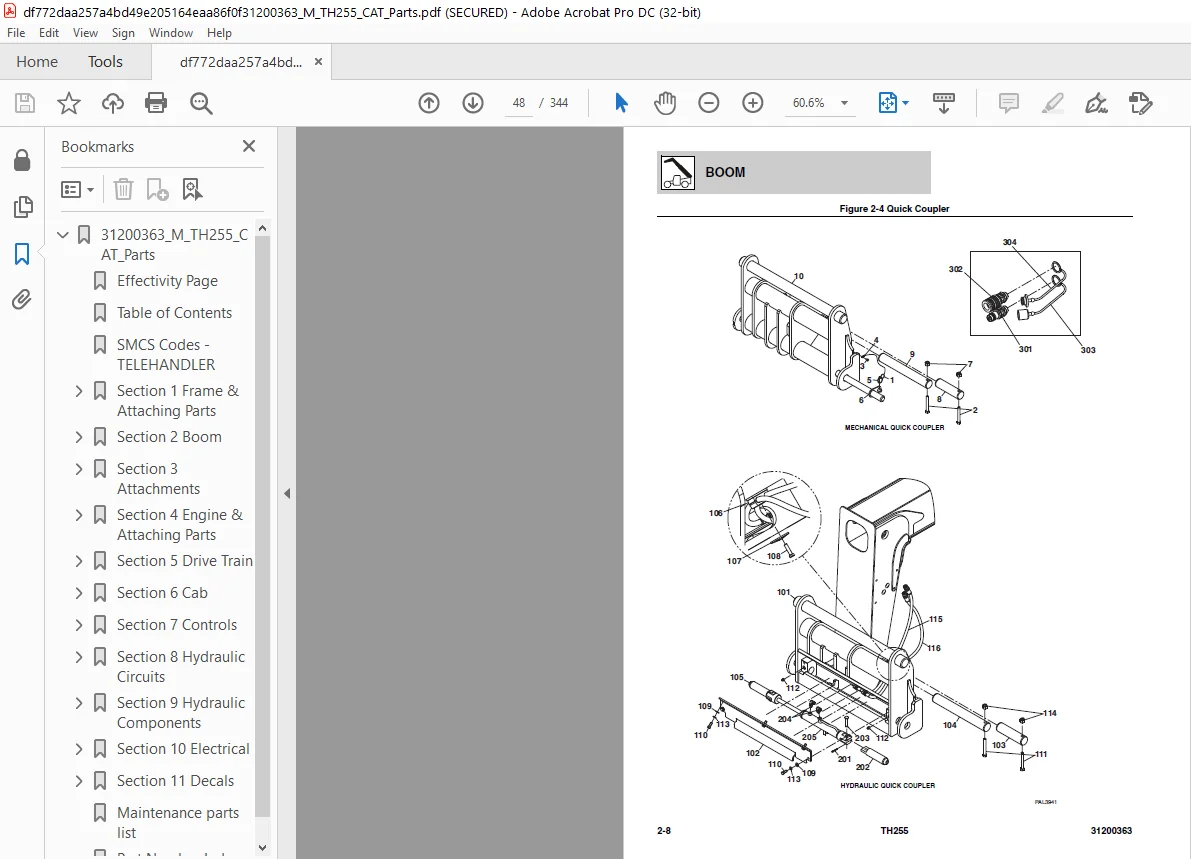
Task: Open the File menu
Action: [16, 33]
